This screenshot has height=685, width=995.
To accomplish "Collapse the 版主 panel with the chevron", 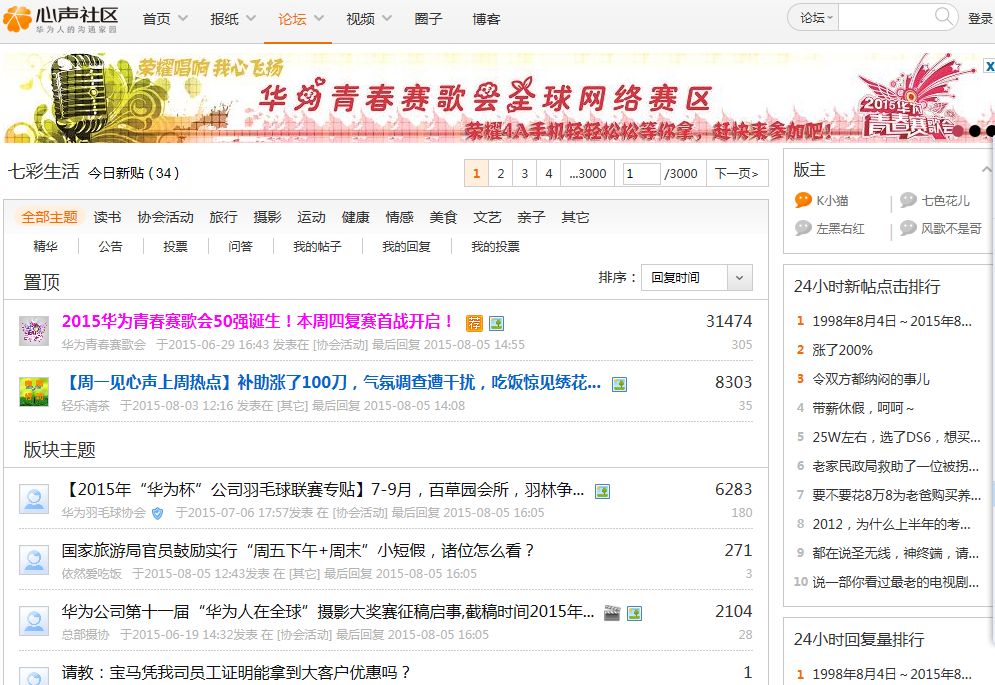I will coord(986,170).
